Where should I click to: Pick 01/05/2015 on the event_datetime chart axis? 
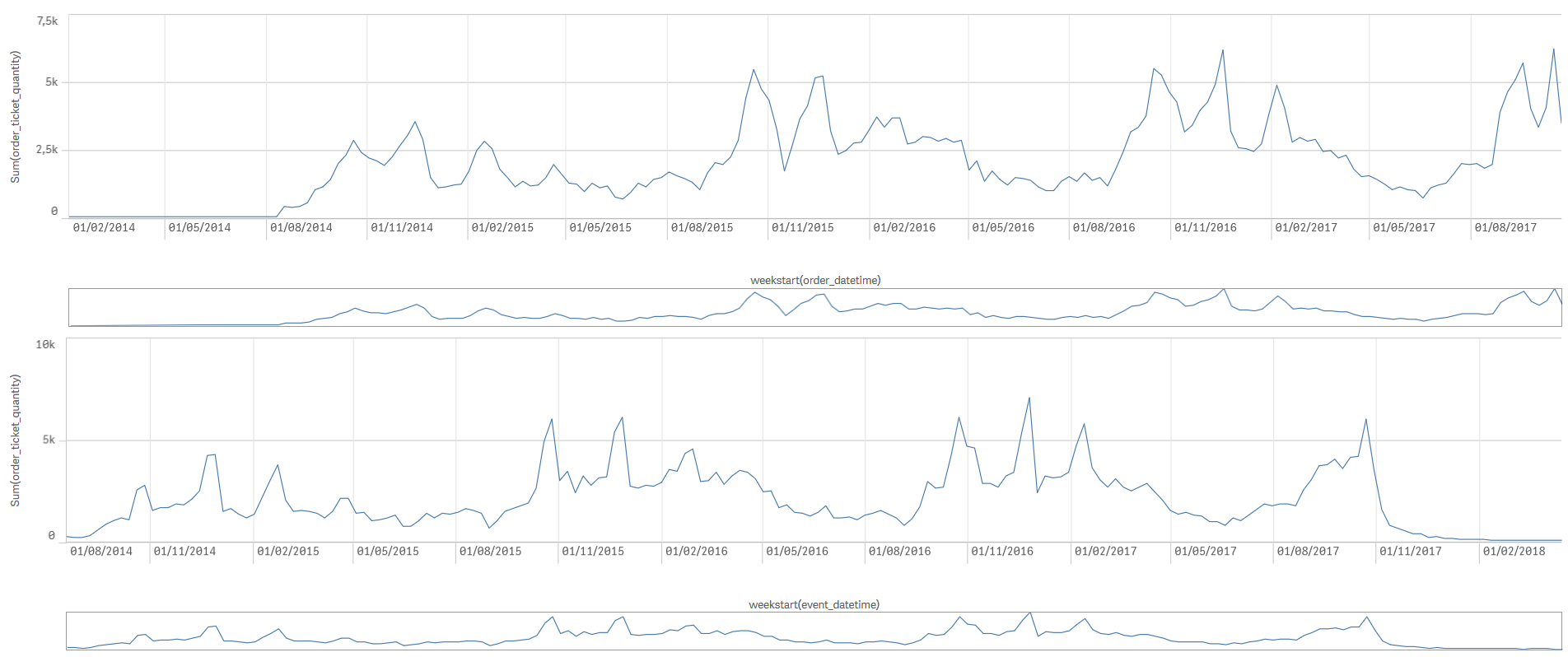[388, 551]
